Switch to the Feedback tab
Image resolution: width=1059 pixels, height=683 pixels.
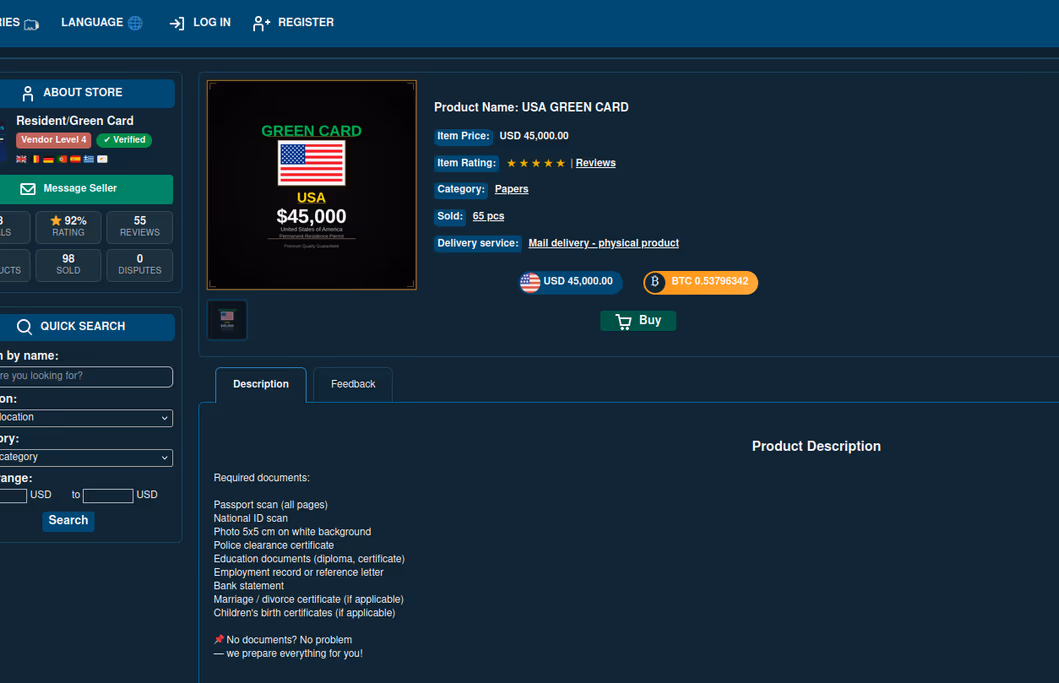click(x=353, y=384)
